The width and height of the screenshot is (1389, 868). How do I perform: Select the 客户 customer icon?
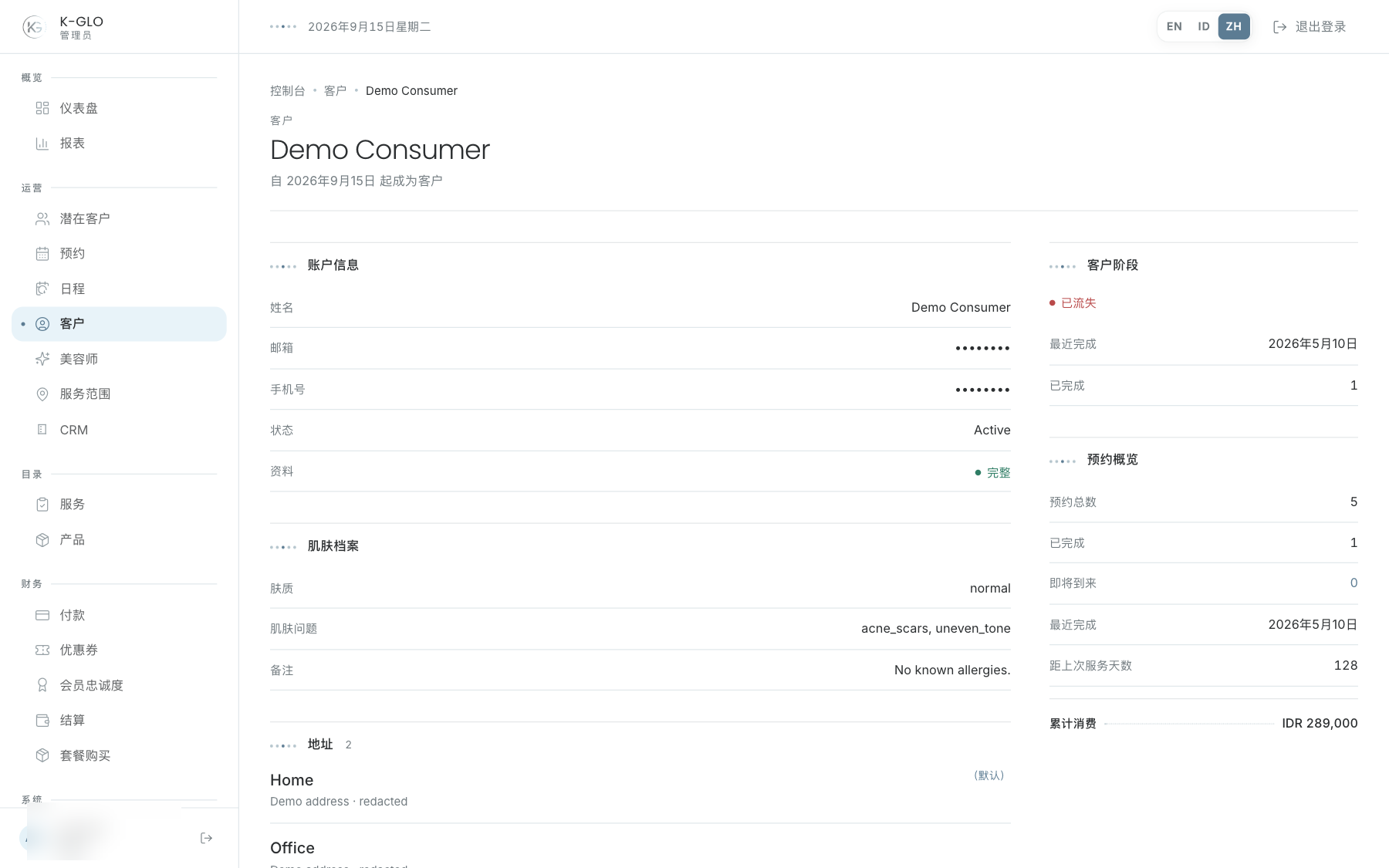42,324
